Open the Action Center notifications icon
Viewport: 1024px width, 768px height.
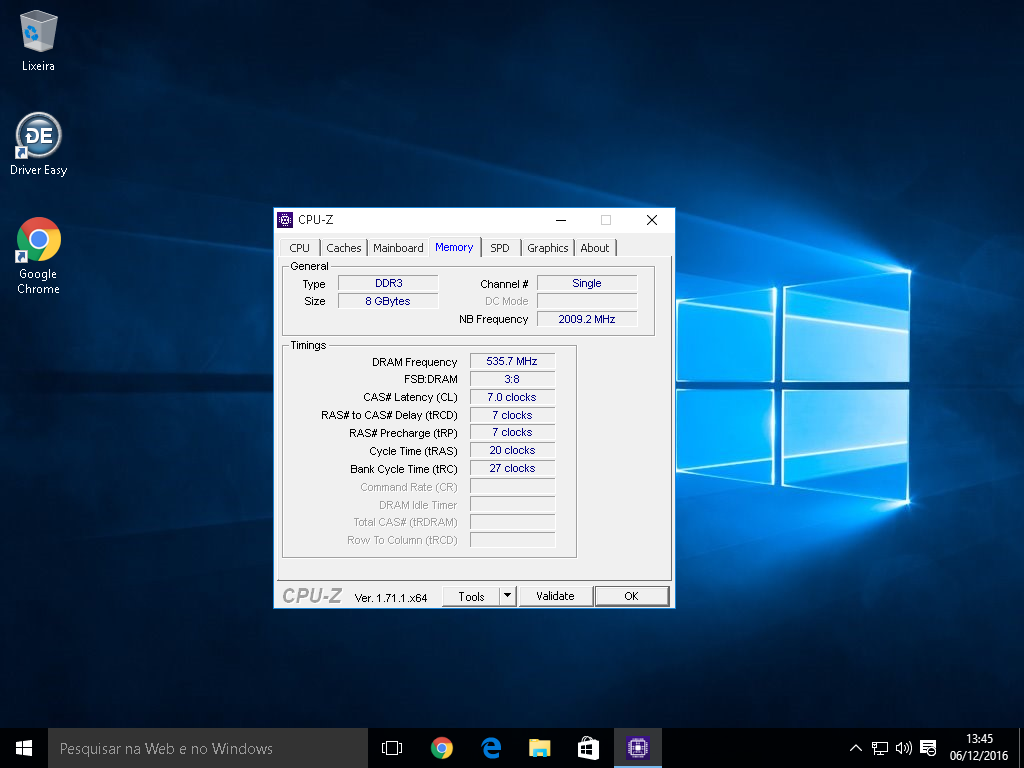point(928,748)
